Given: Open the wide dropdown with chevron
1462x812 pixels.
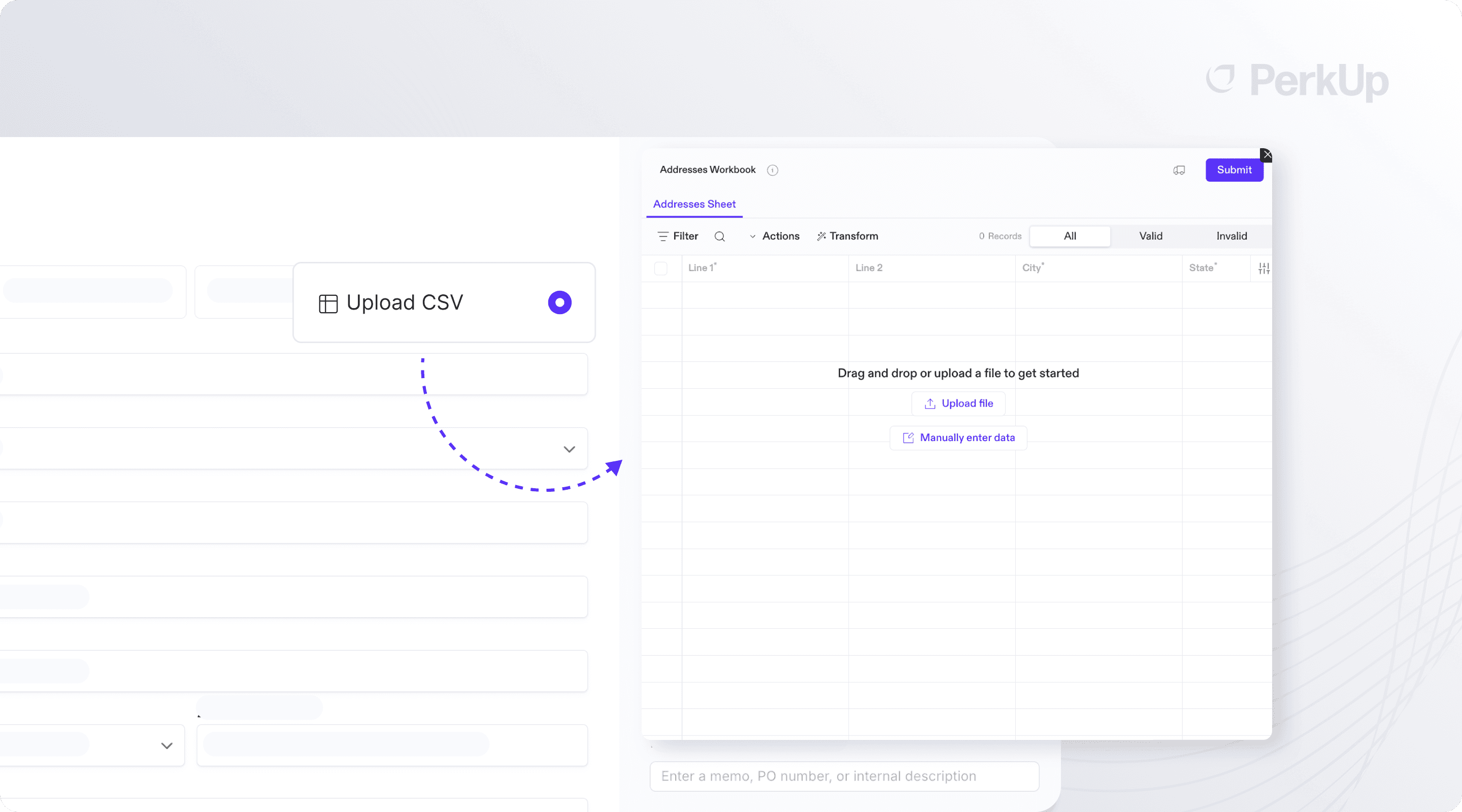Looking at the screenshot, I should point(569,450).
